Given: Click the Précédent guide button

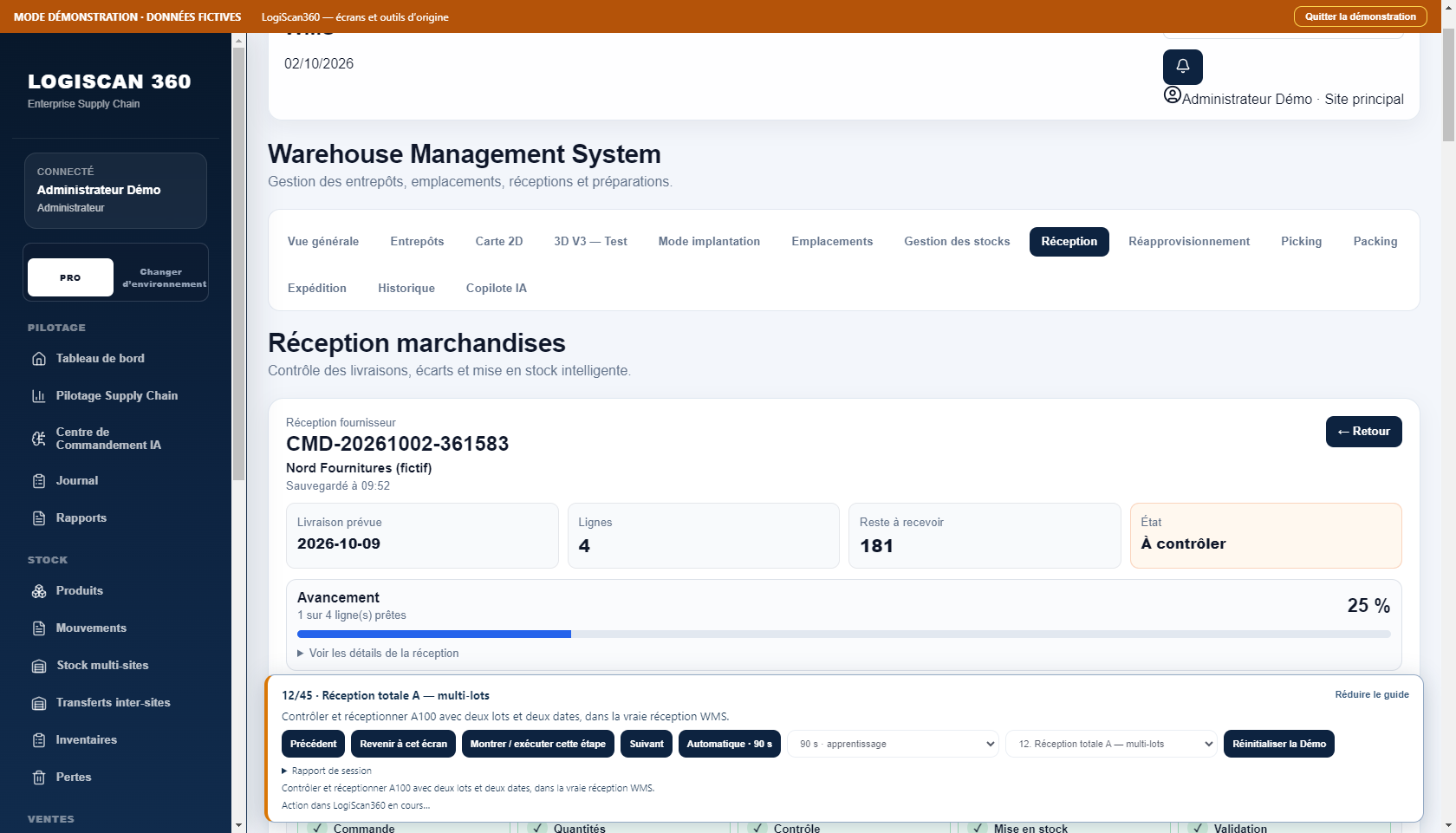Looking at the screenshot, I should tap(314, 744).
